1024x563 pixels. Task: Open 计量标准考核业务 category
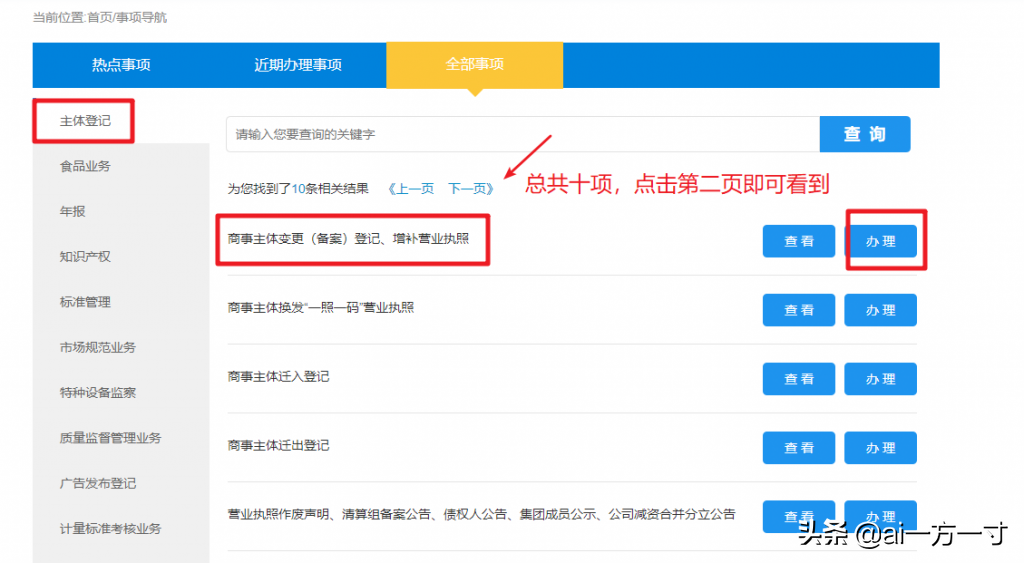click(110, 528)
